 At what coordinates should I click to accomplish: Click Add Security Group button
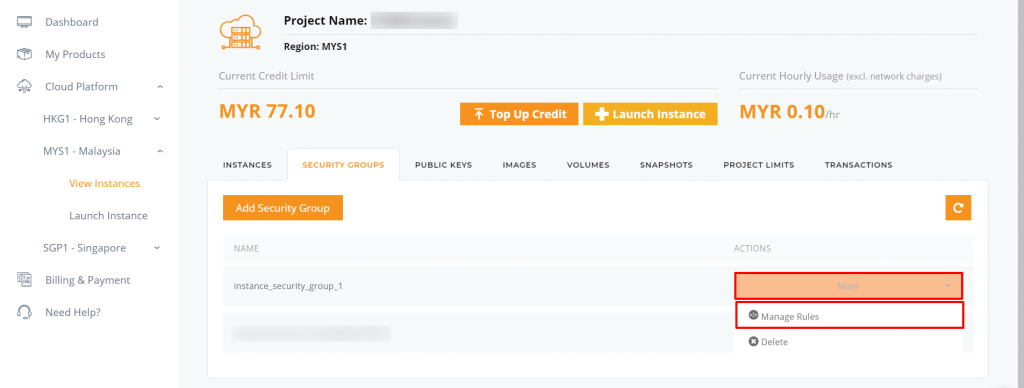pyautogui.click(x=283, y=208)
